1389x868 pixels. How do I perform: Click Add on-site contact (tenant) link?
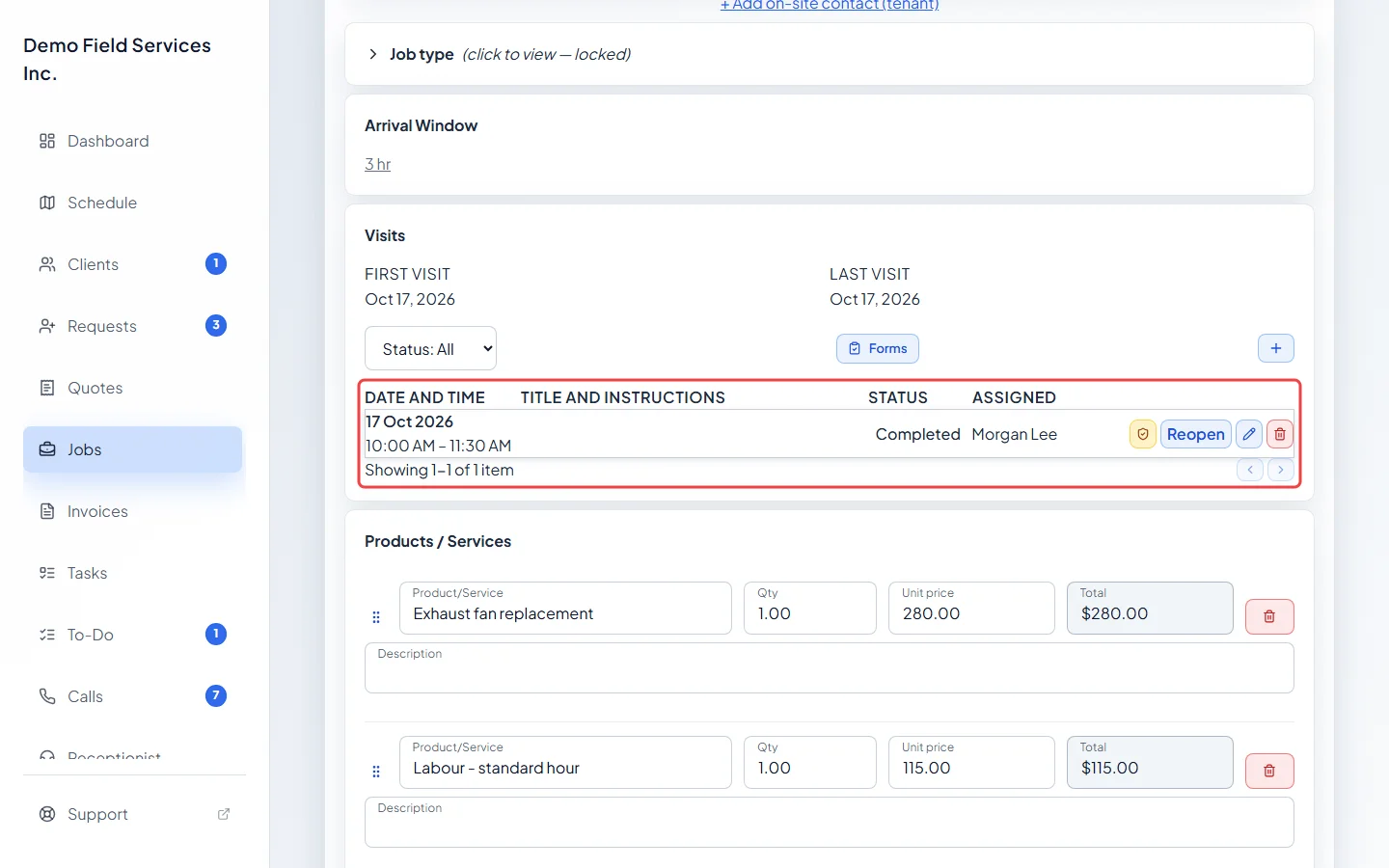(x=830, y=5)
